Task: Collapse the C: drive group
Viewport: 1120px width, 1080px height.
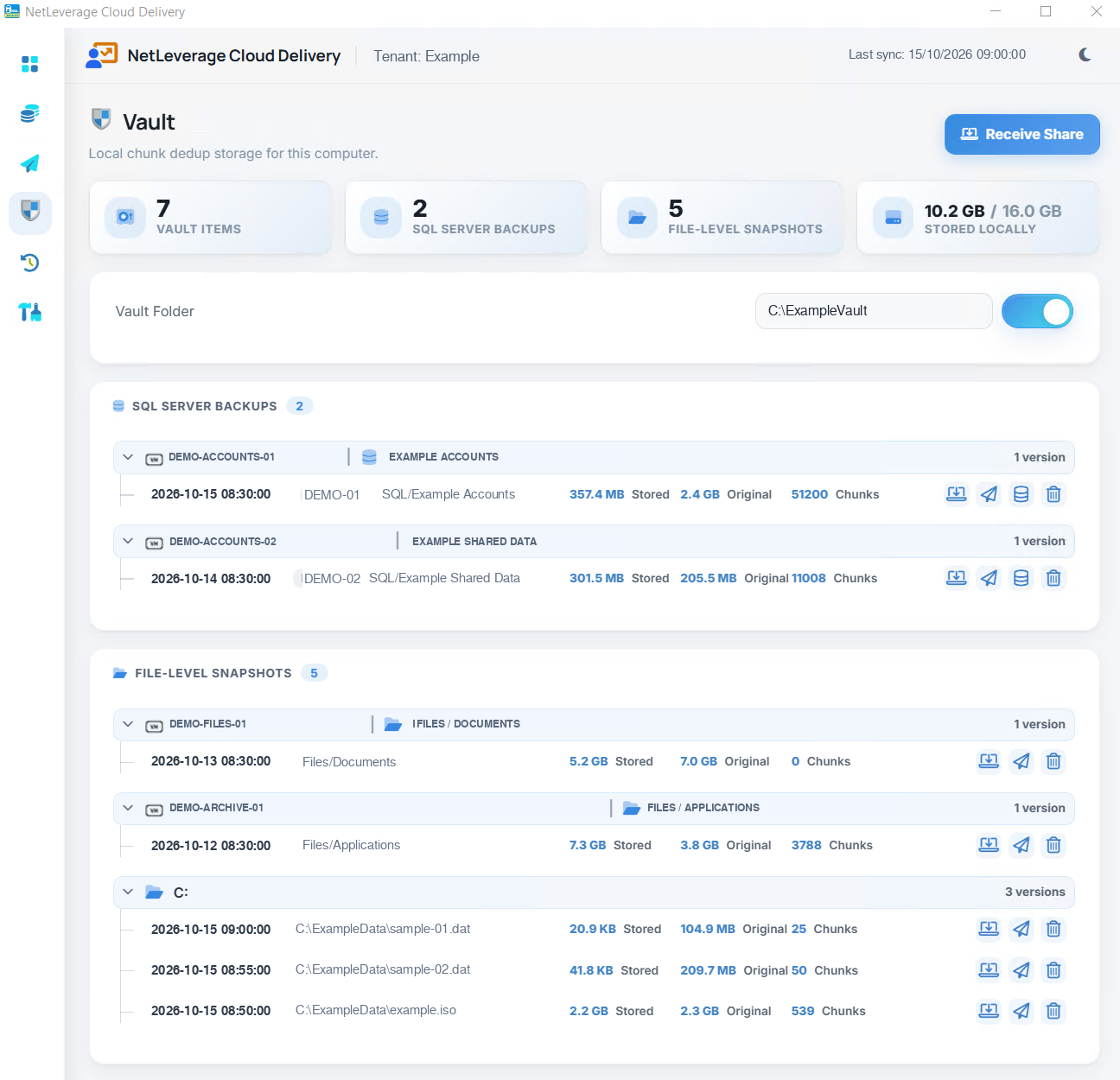Action: (x=128, y=892)
